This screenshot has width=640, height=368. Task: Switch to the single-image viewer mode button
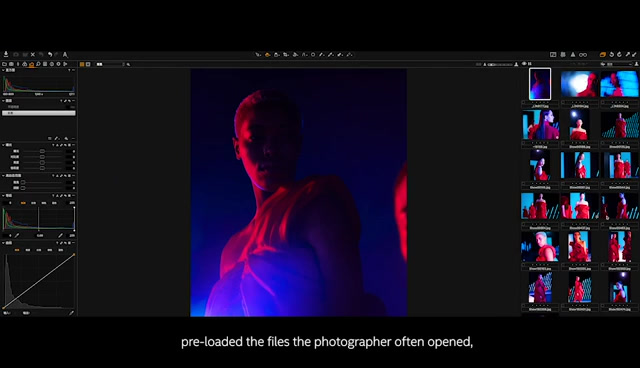(88, 64)
